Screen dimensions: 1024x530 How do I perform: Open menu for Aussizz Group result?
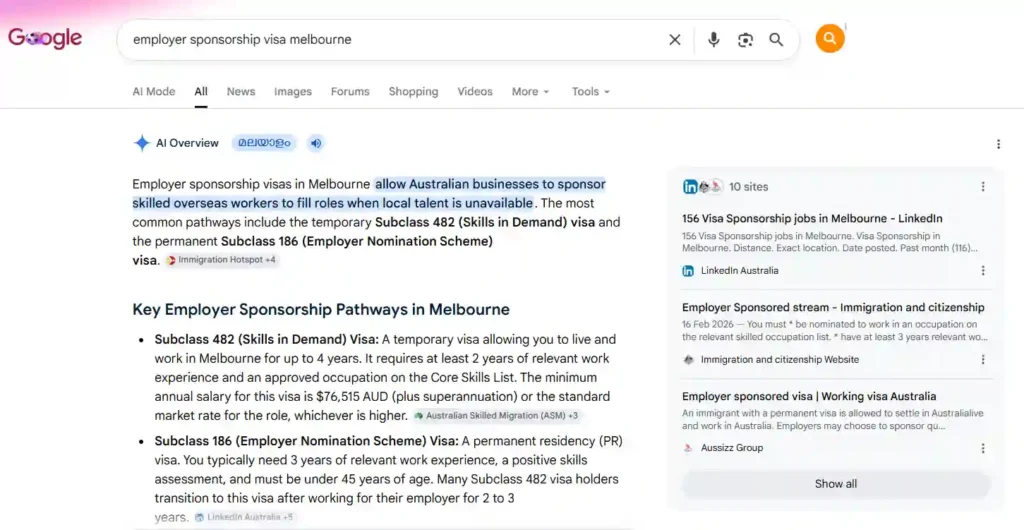(x=983, y=448)
